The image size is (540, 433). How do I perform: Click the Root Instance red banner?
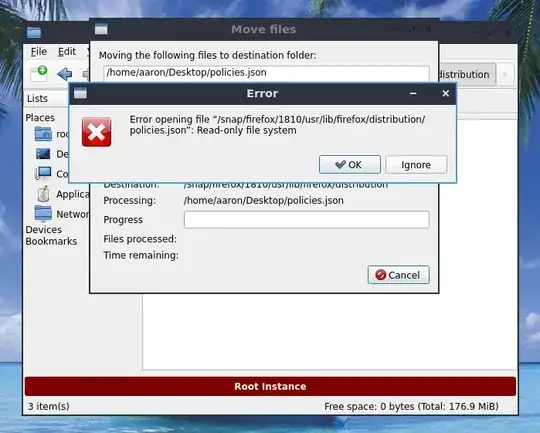pyautogui.click(x=270, y=386)
